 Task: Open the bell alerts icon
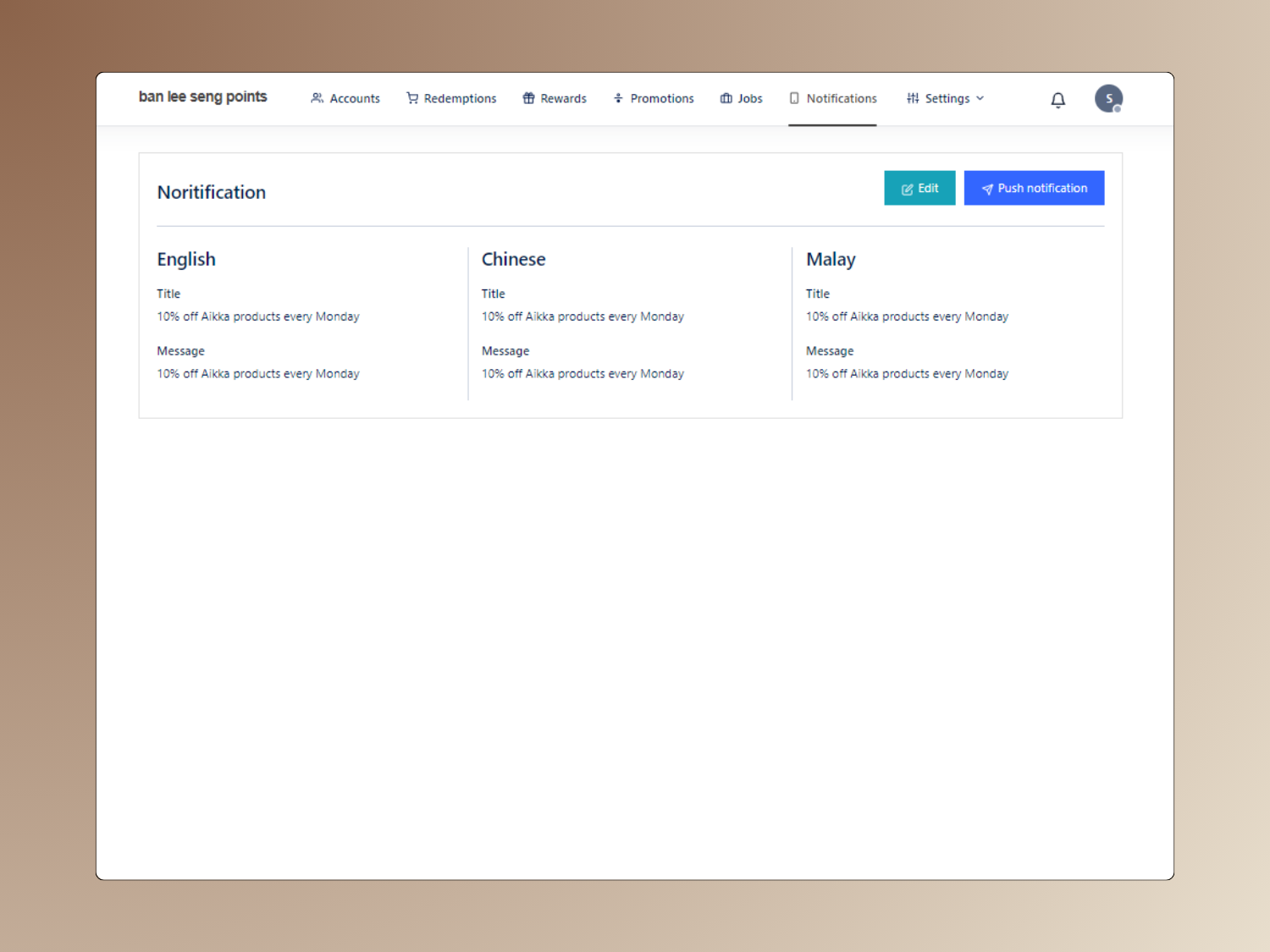coord(1057,100)
